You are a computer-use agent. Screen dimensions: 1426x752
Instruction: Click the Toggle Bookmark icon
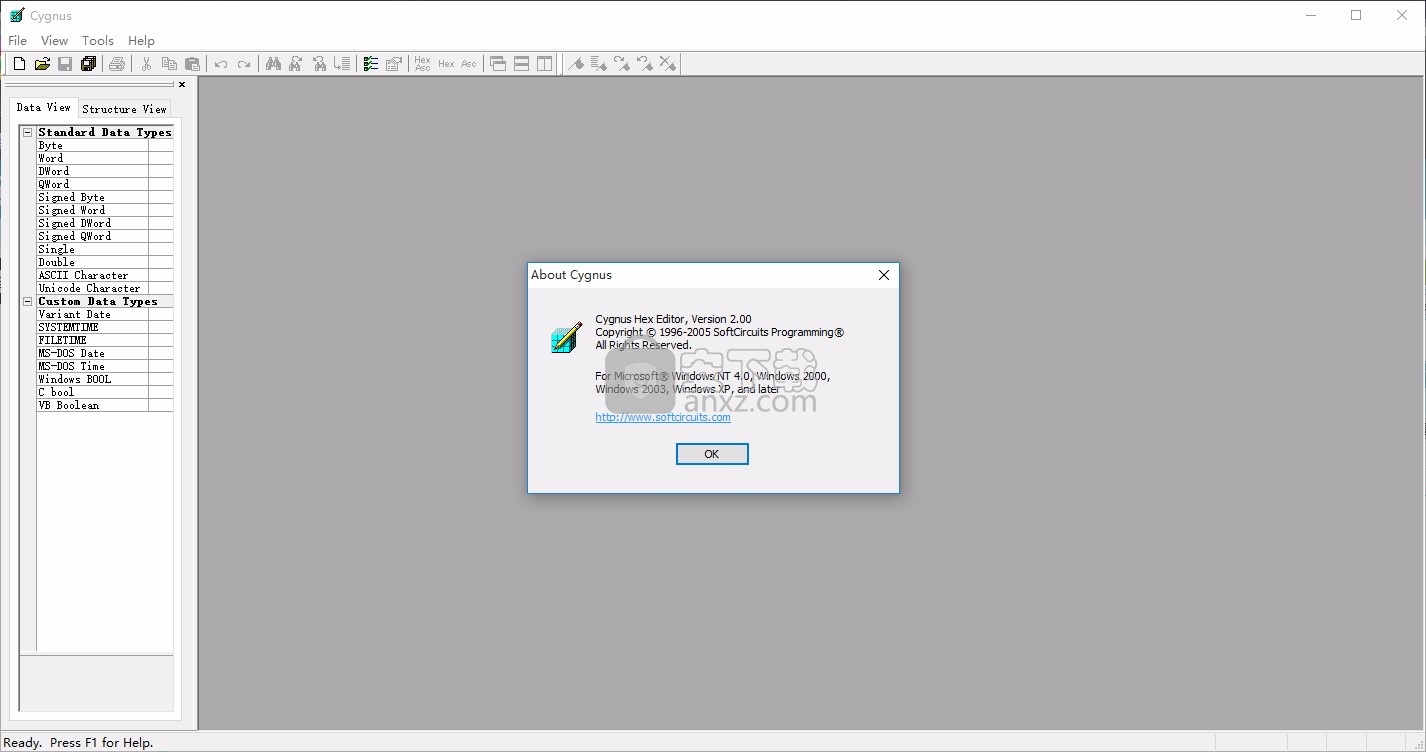click(x=576, y=64)
